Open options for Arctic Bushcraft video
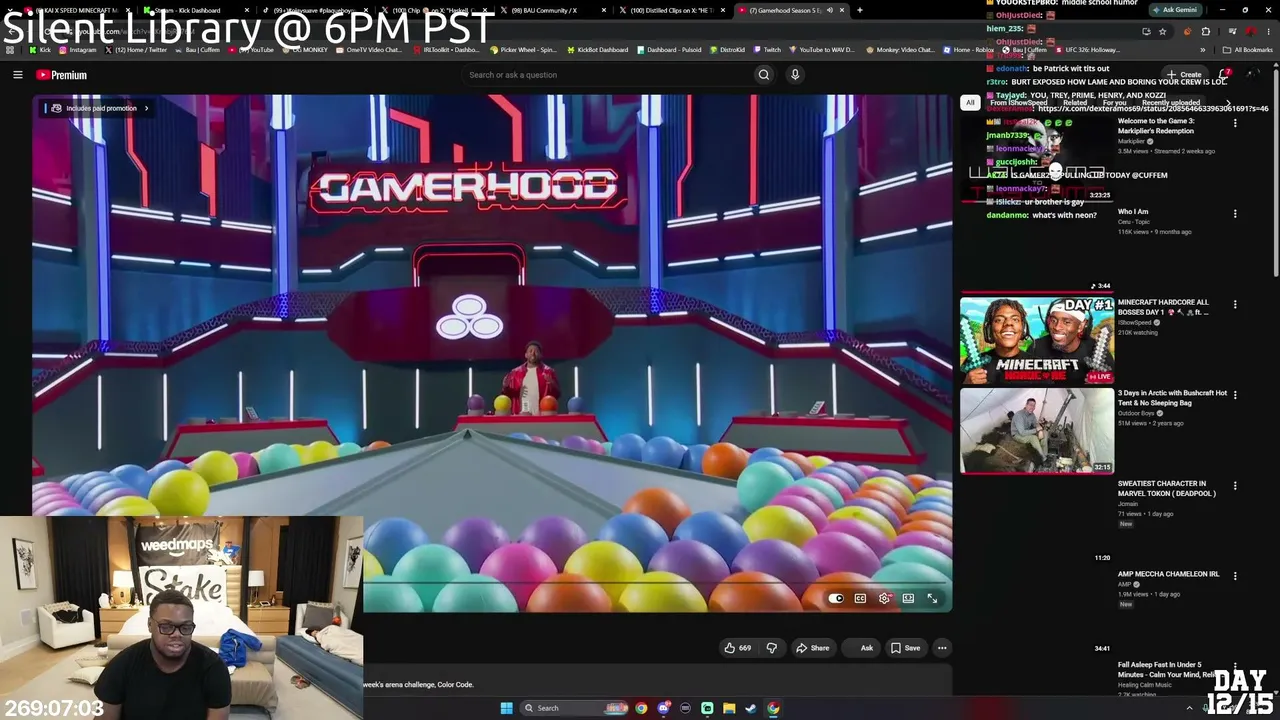Image resolution: width=1280 pixels, height=720 pixels. [1235, 395]
